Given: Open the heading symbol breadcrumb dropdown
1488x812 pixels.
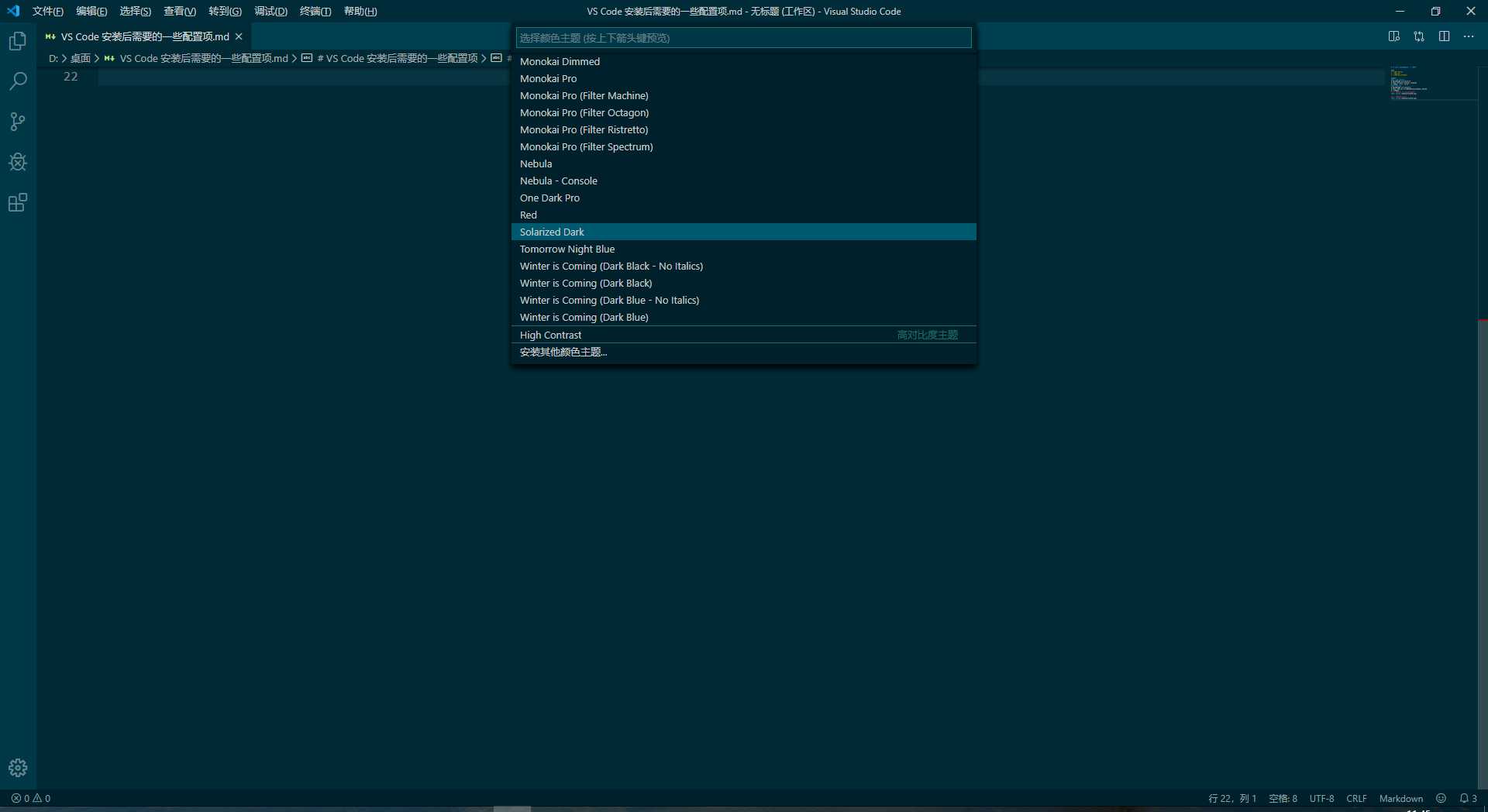Looking at the screenshot, I should pos(390,58).
